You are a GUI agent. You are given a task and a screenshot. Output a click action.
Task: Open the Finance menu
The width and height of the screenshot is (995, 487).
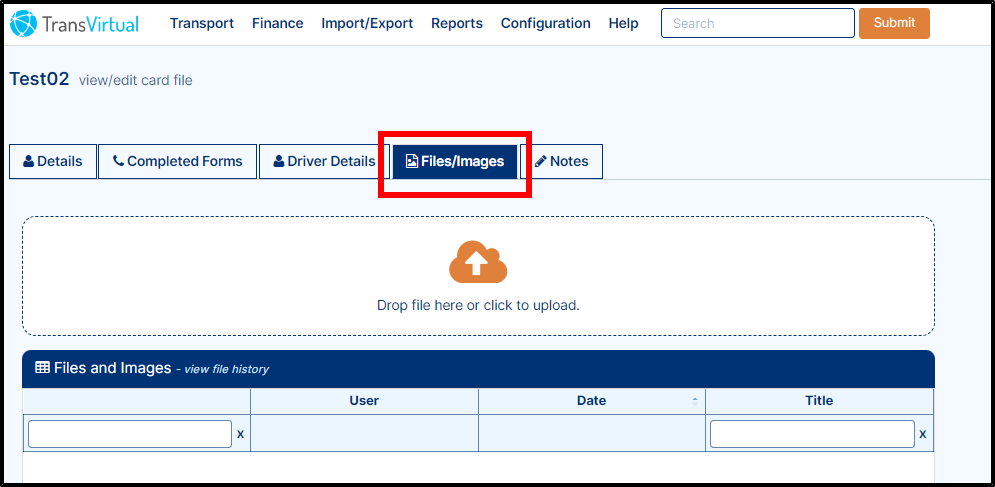tap(277, 23)
